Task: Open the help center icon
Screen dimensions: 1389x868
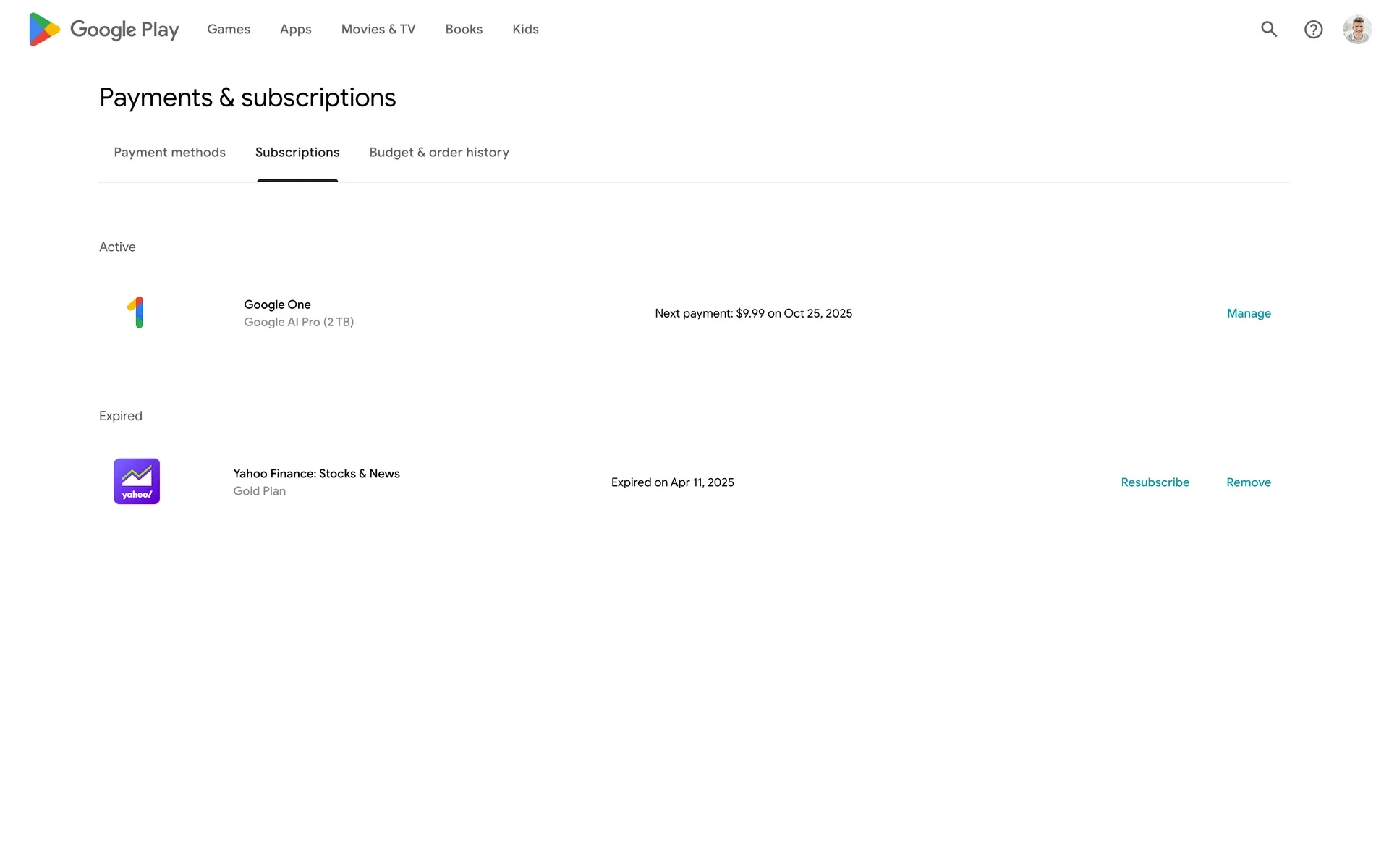Action: click(x=1313, y=30)
